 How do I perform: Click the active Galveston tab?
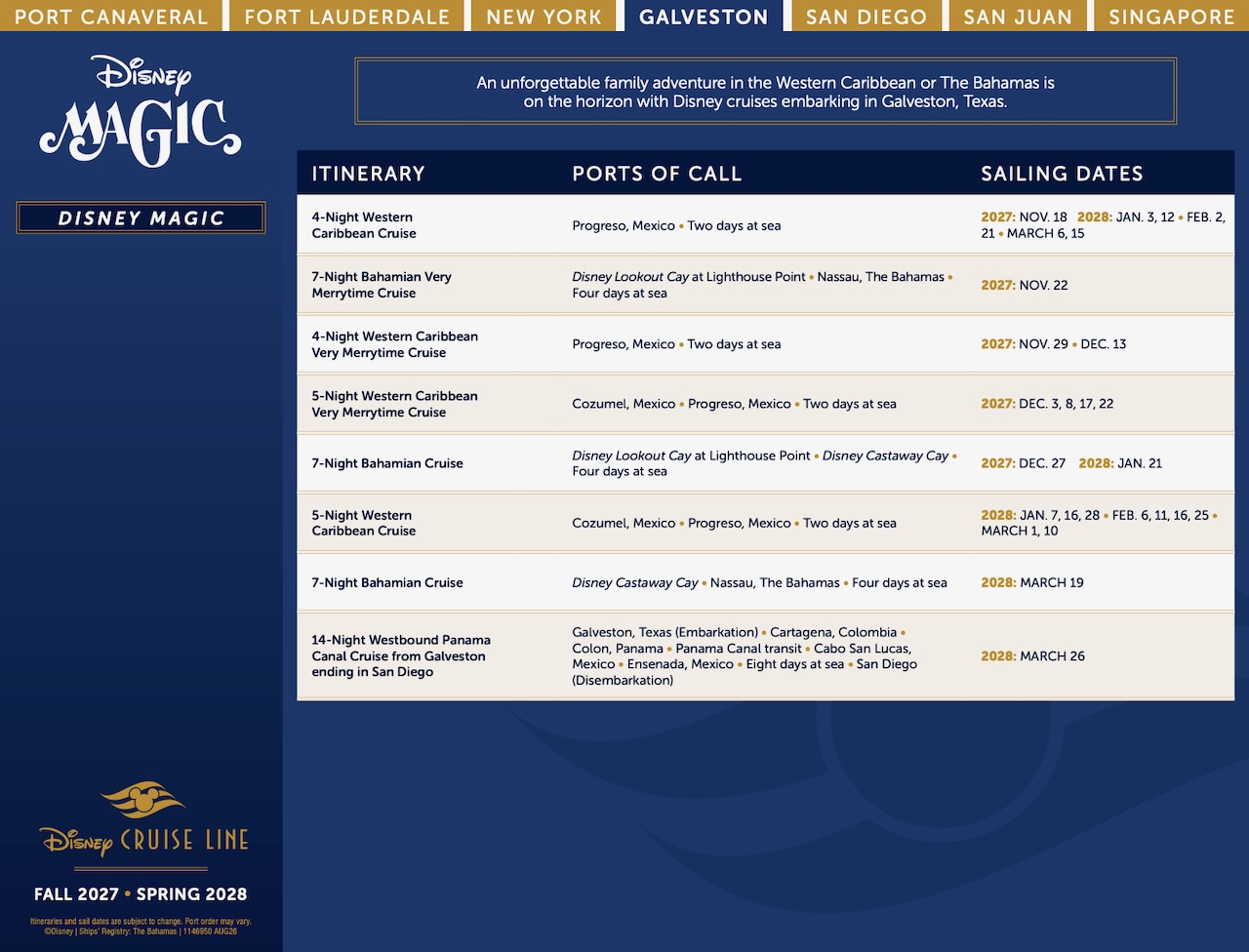704,16
